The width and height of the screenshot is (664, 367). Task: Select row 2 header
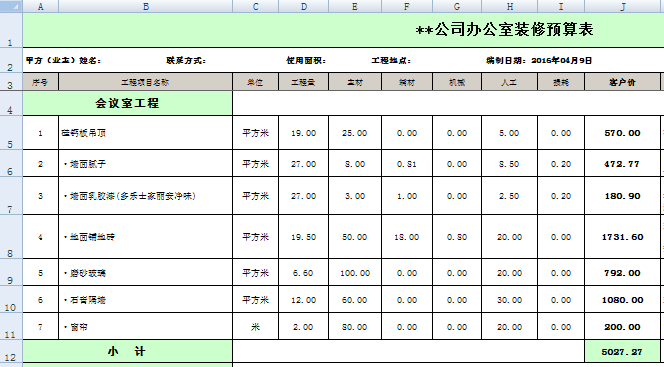click(x=11, y=60)
